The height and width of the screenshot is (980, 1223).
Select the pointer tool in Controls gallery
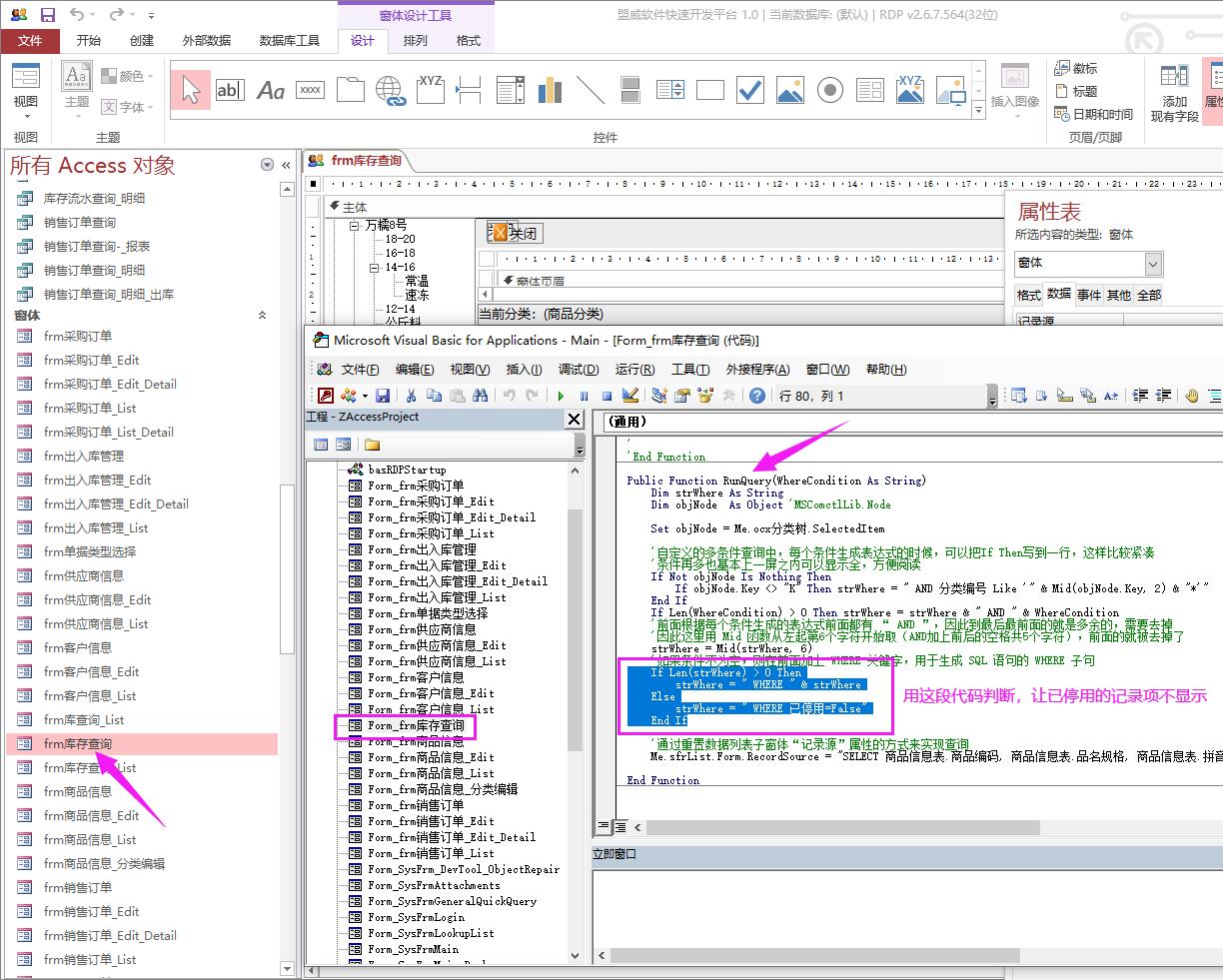click(x=191, y=91)
